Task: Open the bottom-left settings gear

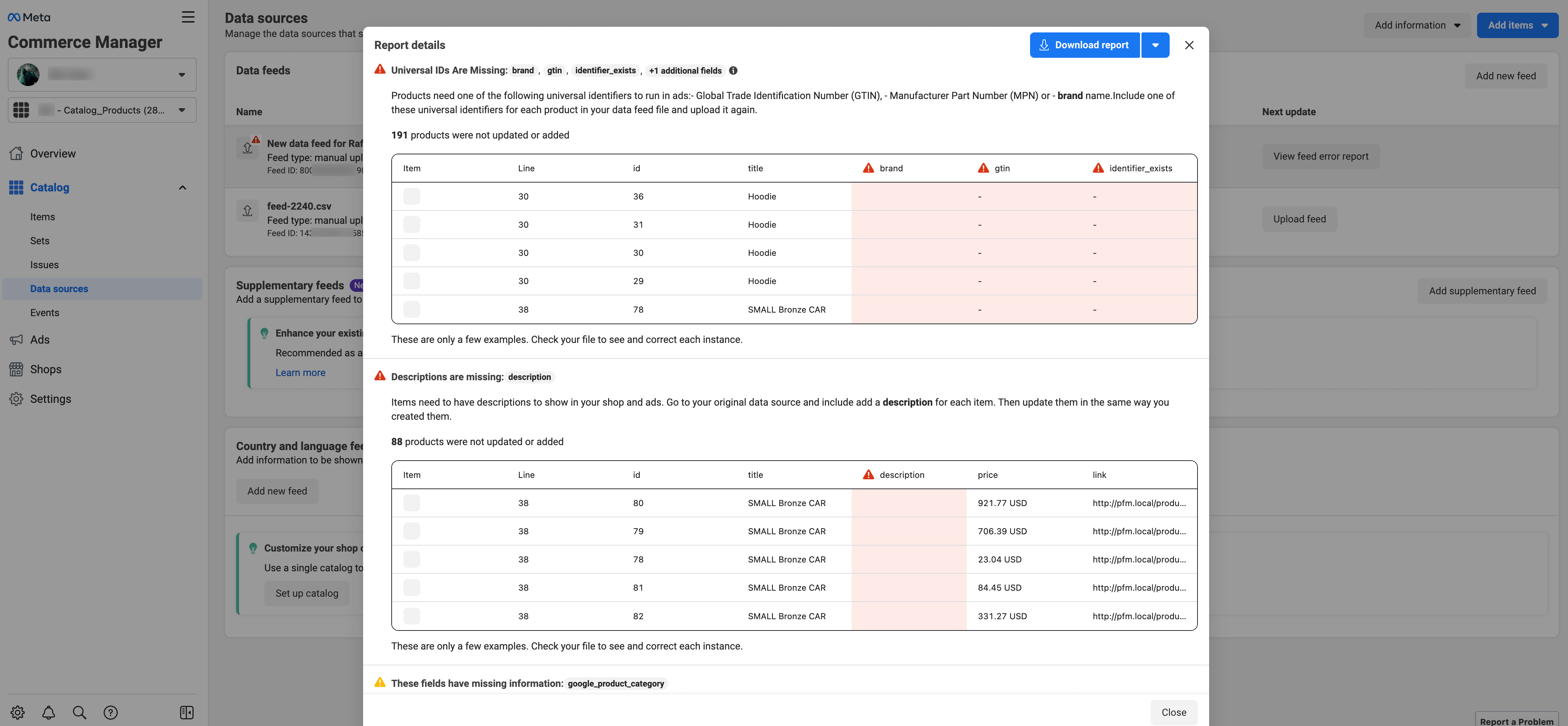Action: pyautogui.click(x=18, y=712)
